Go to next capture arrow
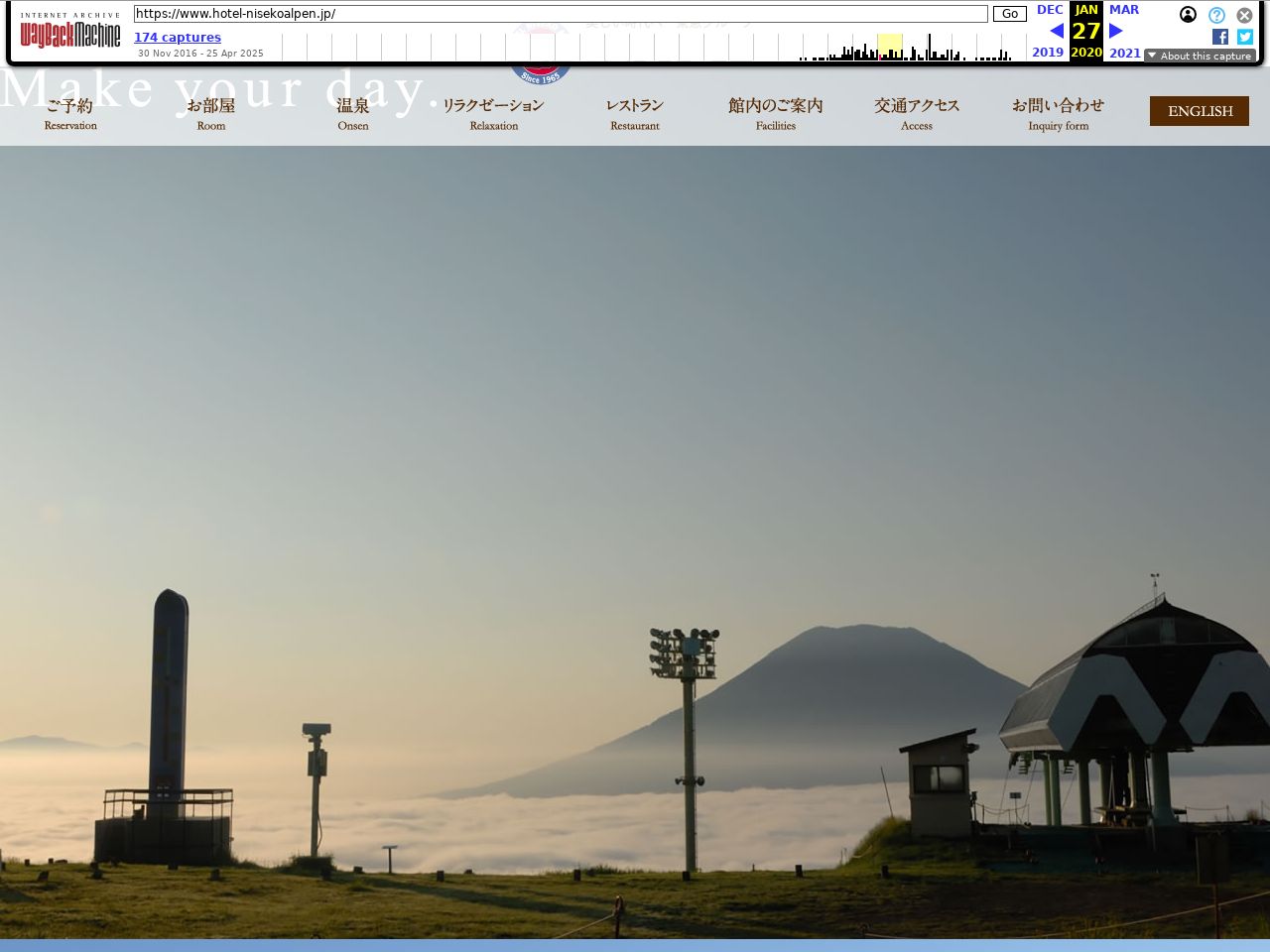 coord(1116,31)
